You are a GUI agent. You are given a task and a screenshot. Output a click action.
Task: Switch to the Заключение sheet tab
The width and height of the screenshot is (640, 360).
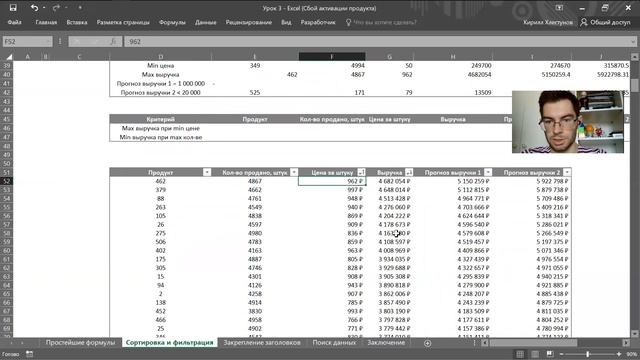click(386, 343)
